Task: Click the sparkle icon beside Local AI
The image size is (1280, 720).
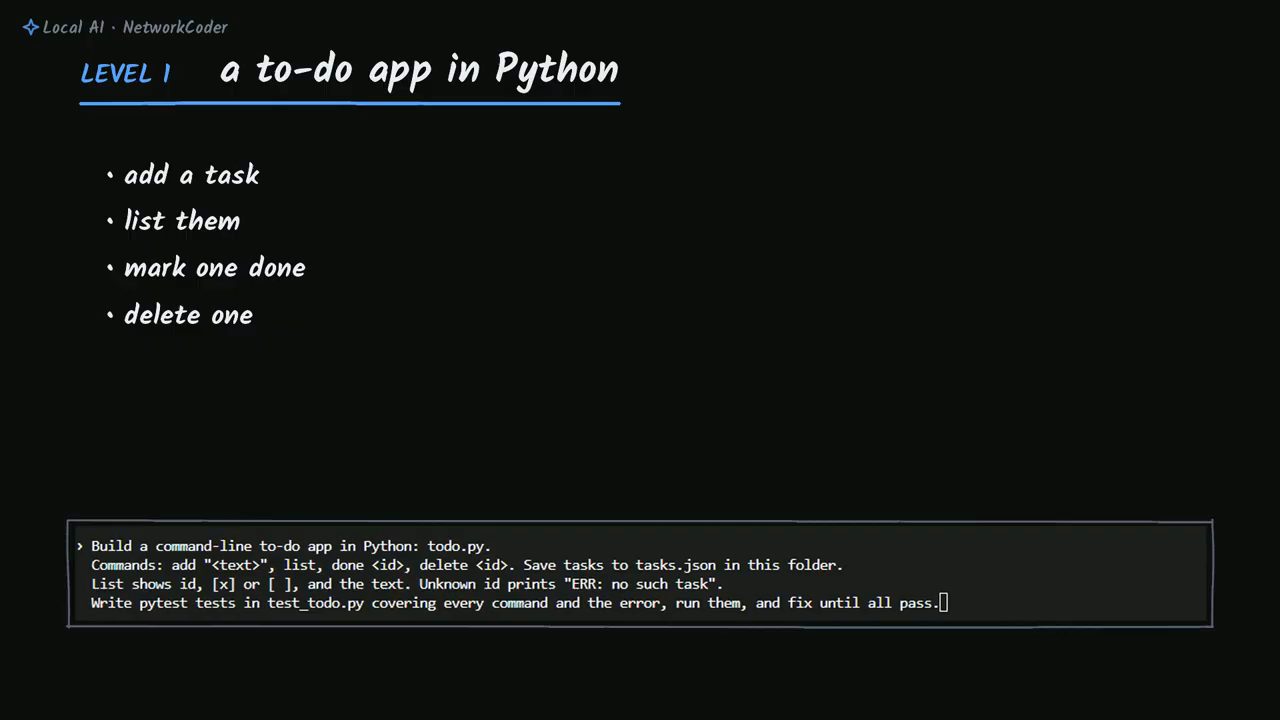Action: tap(31, 27)
